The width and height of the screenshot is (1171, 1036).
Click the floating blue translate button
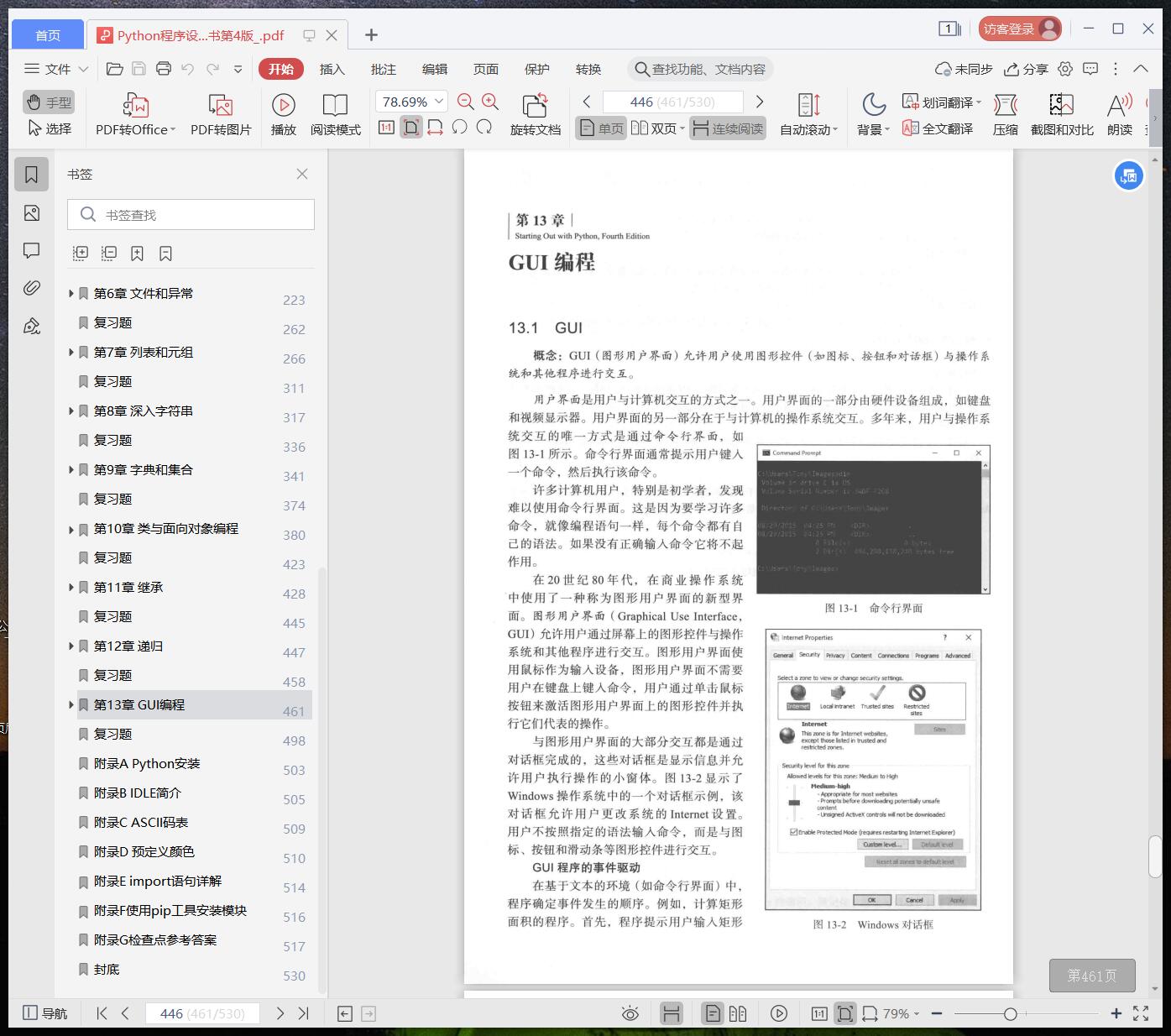pyautogui.click(x=1129, y=176)
